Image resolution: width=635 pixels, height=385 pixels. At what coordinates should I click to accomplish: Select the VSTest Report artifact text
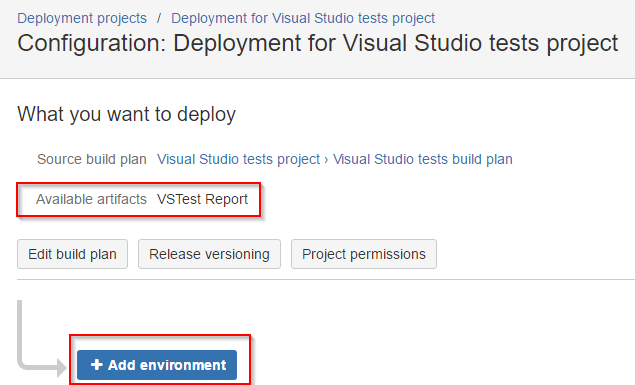click(202, 199)
